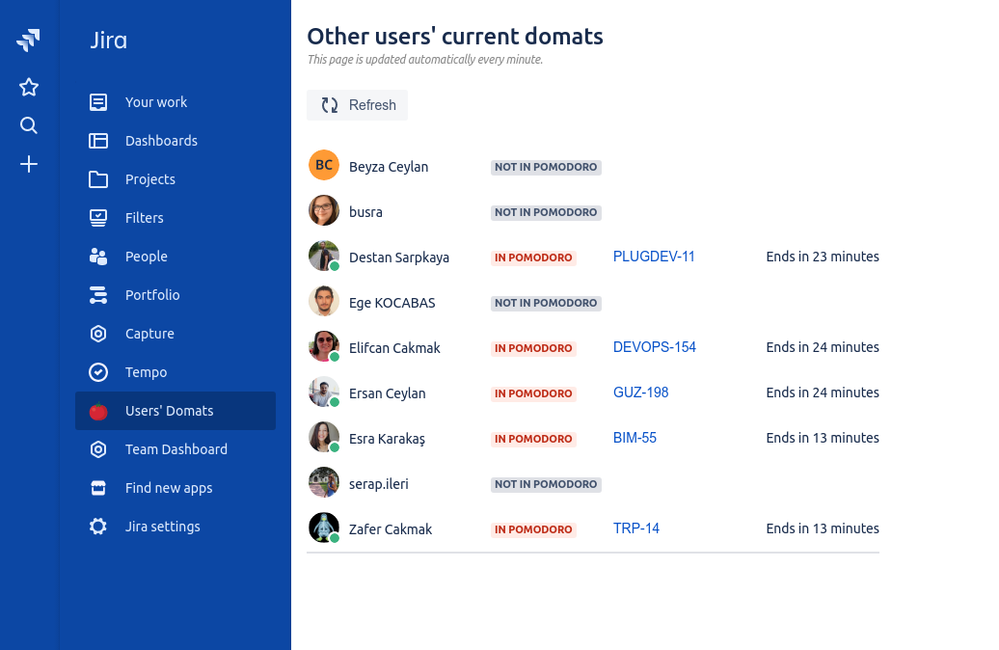Click the name serap.ileri
Viewport: 999px width, 650px height.
378,484
